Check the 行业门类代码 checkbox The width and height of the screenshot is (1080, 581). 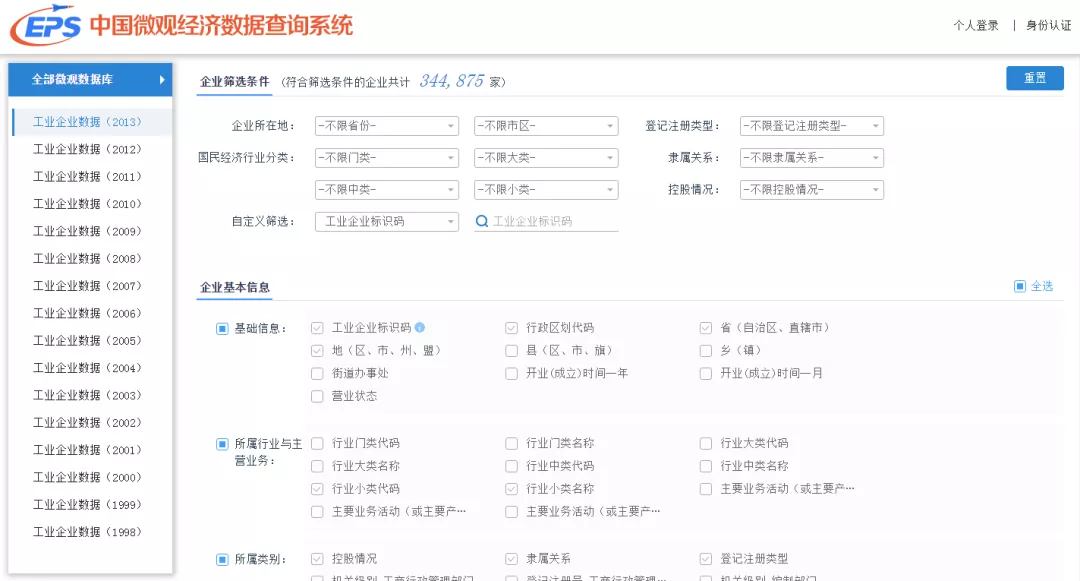(317, 443)
